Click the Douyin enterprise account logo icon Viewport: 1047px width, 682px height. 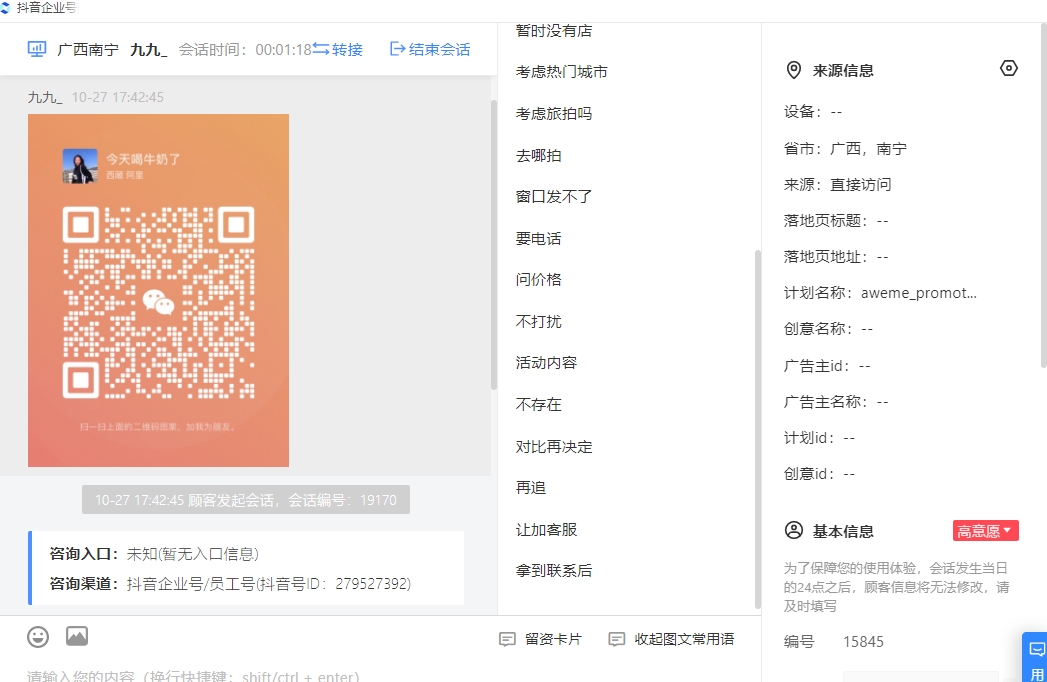pyautogui.click(x=5, y=8)
